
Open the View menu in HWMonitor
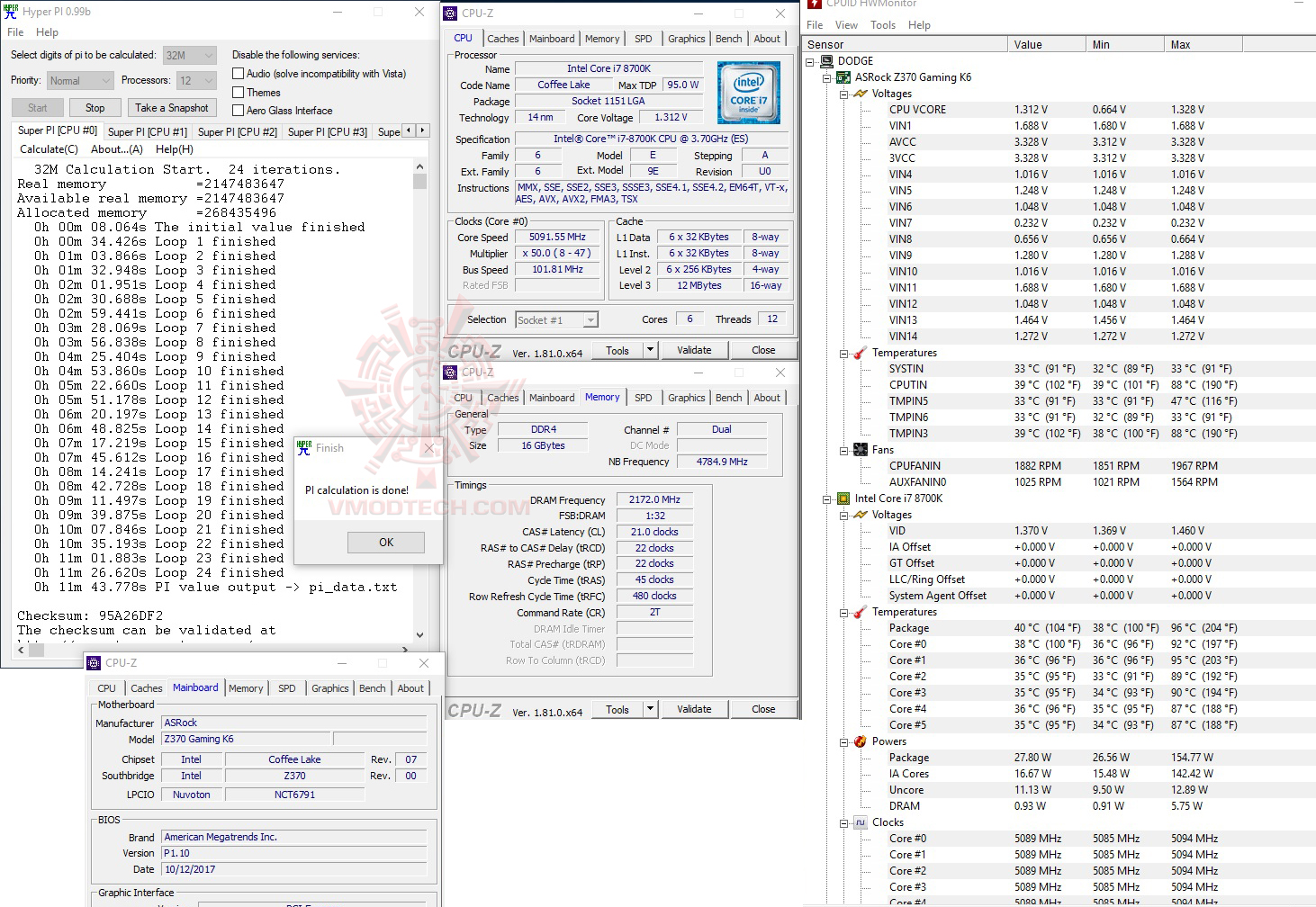coord(846,25)
